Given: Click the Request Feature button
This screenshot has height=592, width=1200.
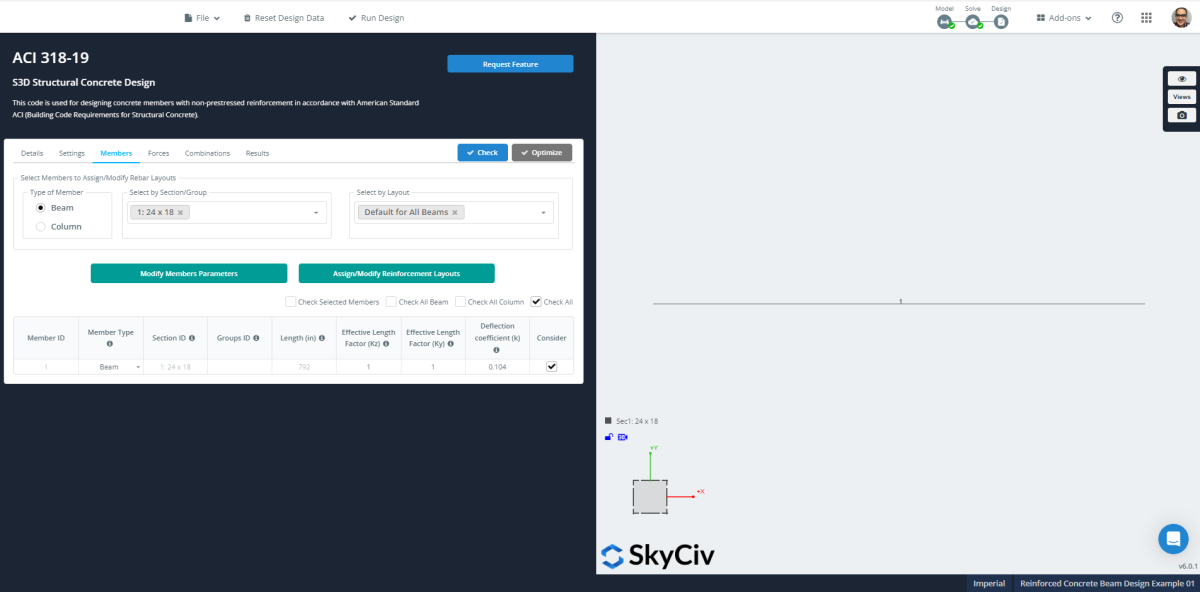Looking at the screenshot, I should (x=510, y=63).
